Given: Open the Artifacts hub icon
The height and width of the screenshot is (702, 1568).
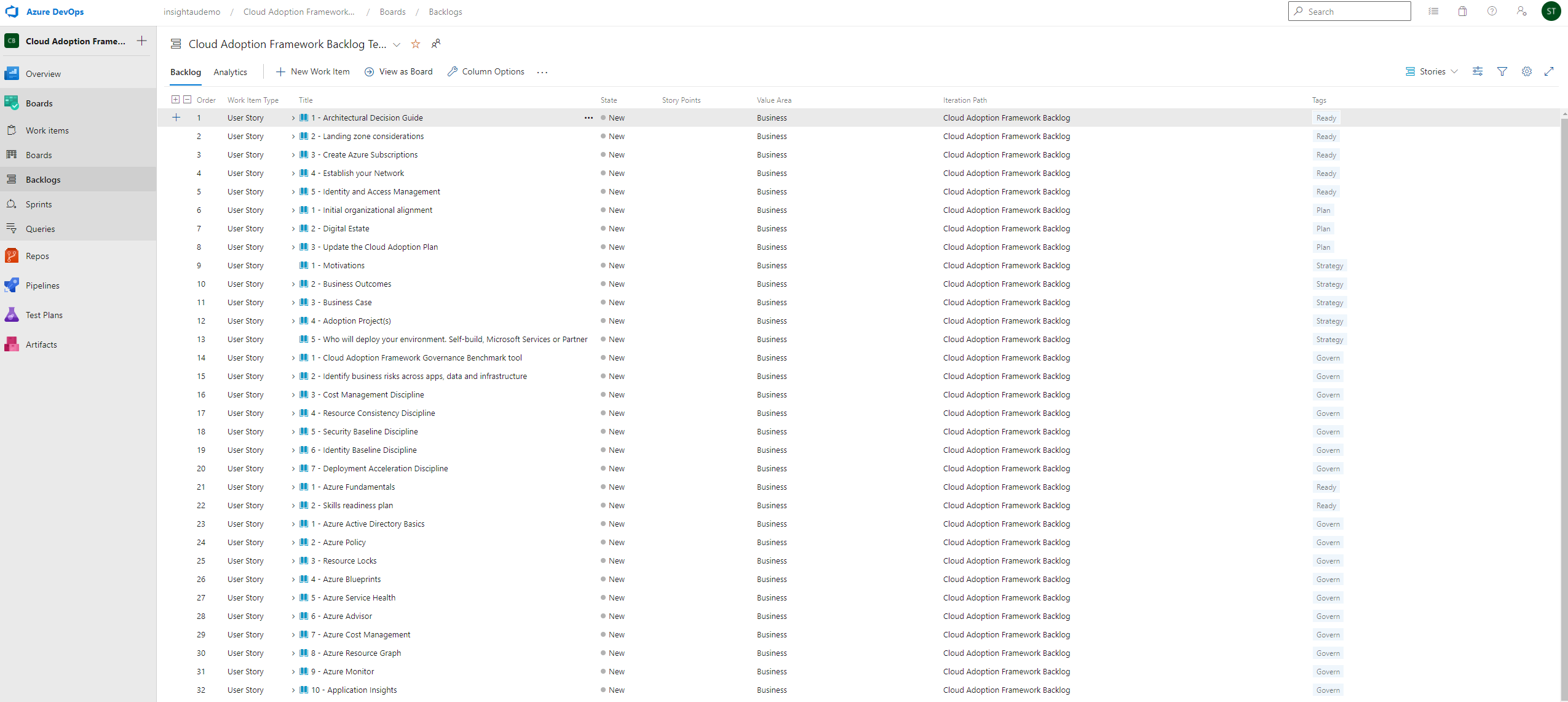Looking at the screenshot, I should (x=12, y=345).
